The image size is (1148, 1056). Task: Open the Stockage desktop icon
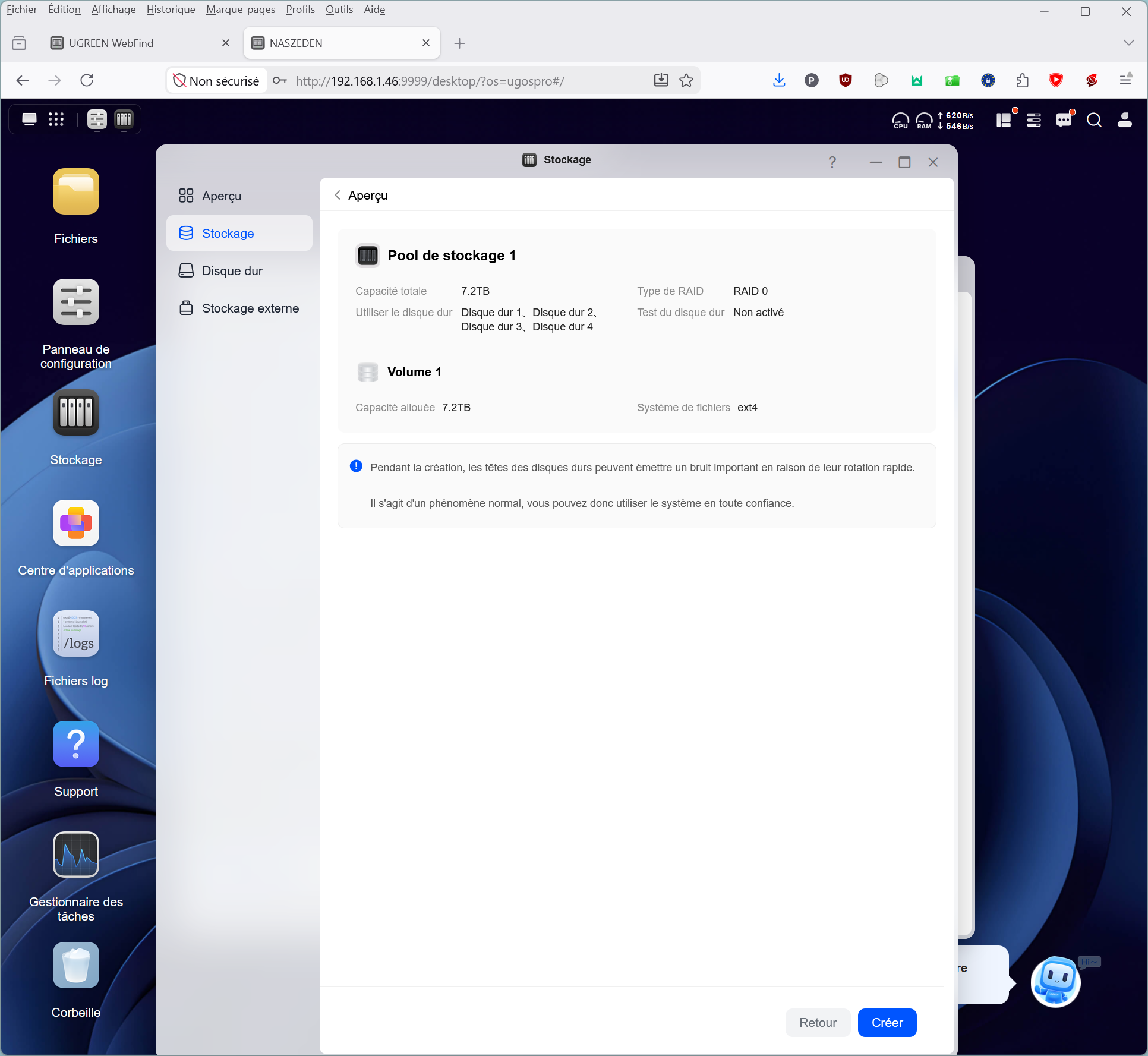[x=75, y=412]
